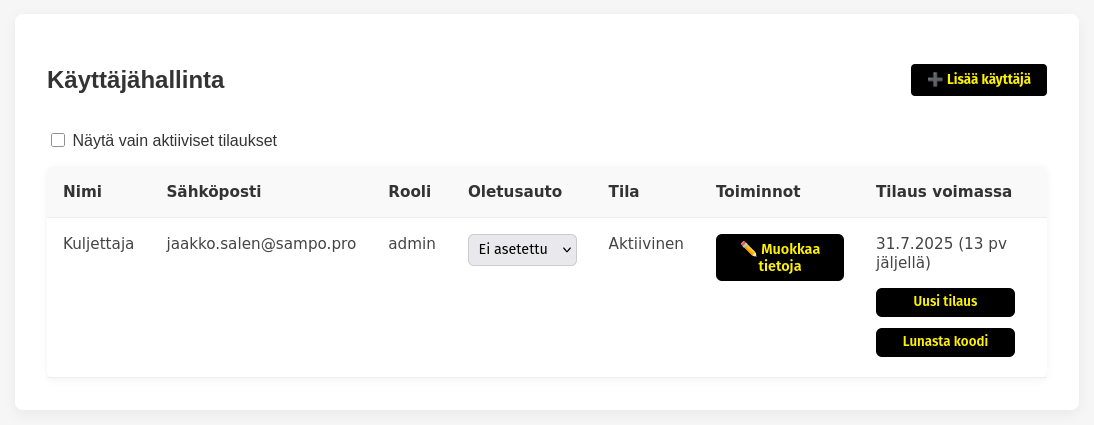Click the 31.7.2025 subscription expiry text

pyautogui.click(x=914, y=244)
